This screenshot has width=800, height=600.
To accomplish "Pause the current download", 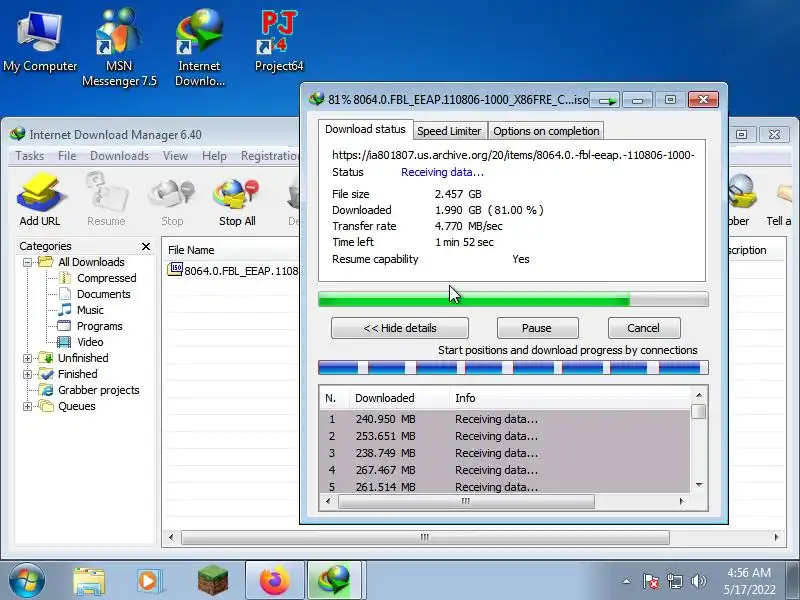I will point(537,328).
